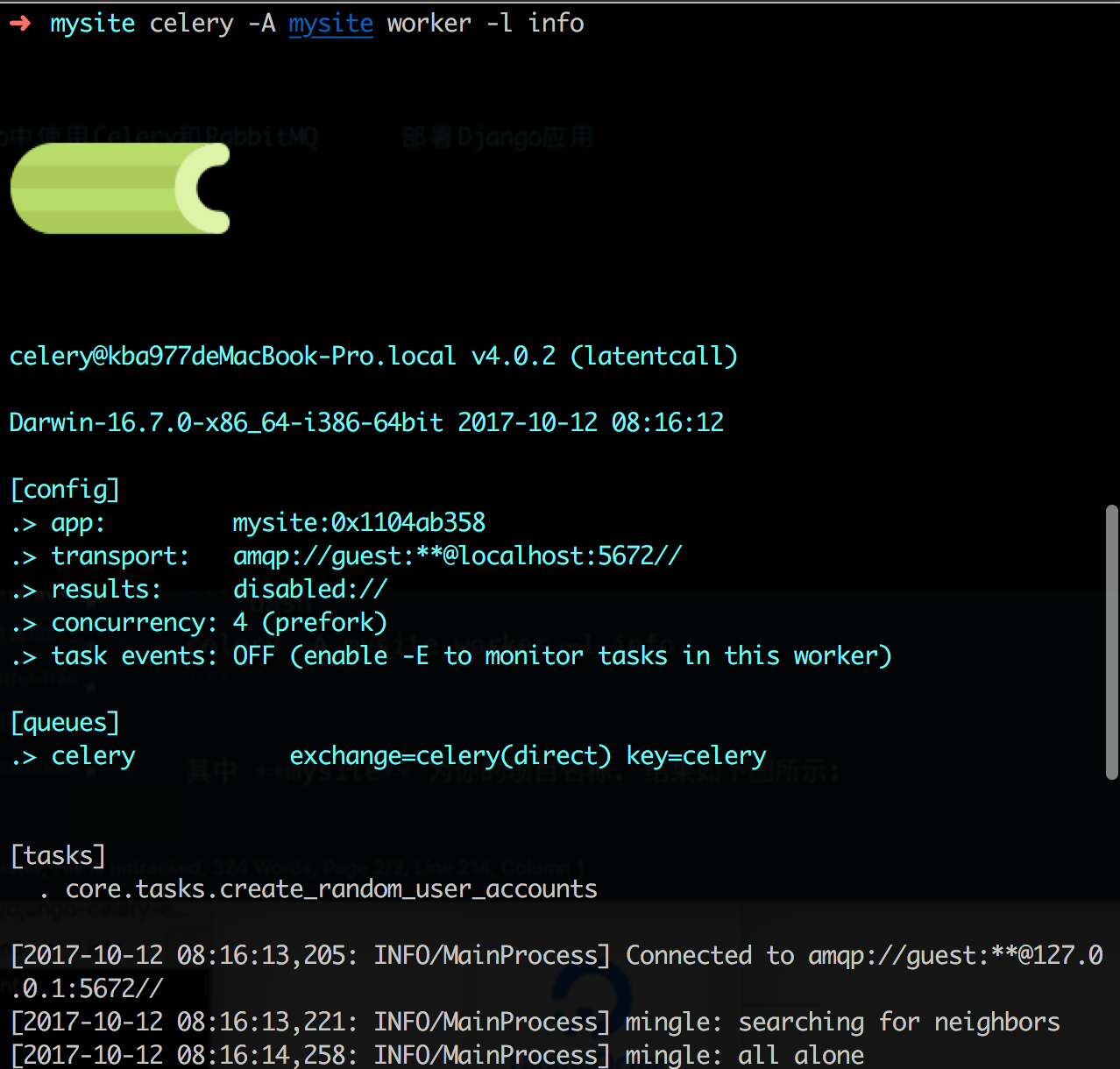Click 'mingle: searching for neighbors' log text

[x=843, y=1022]
